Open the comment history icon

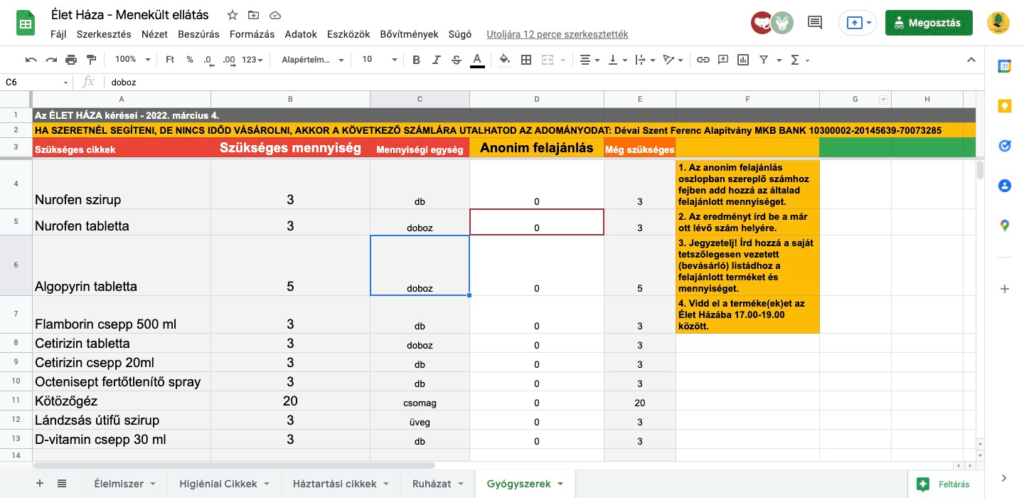point(815,22)
